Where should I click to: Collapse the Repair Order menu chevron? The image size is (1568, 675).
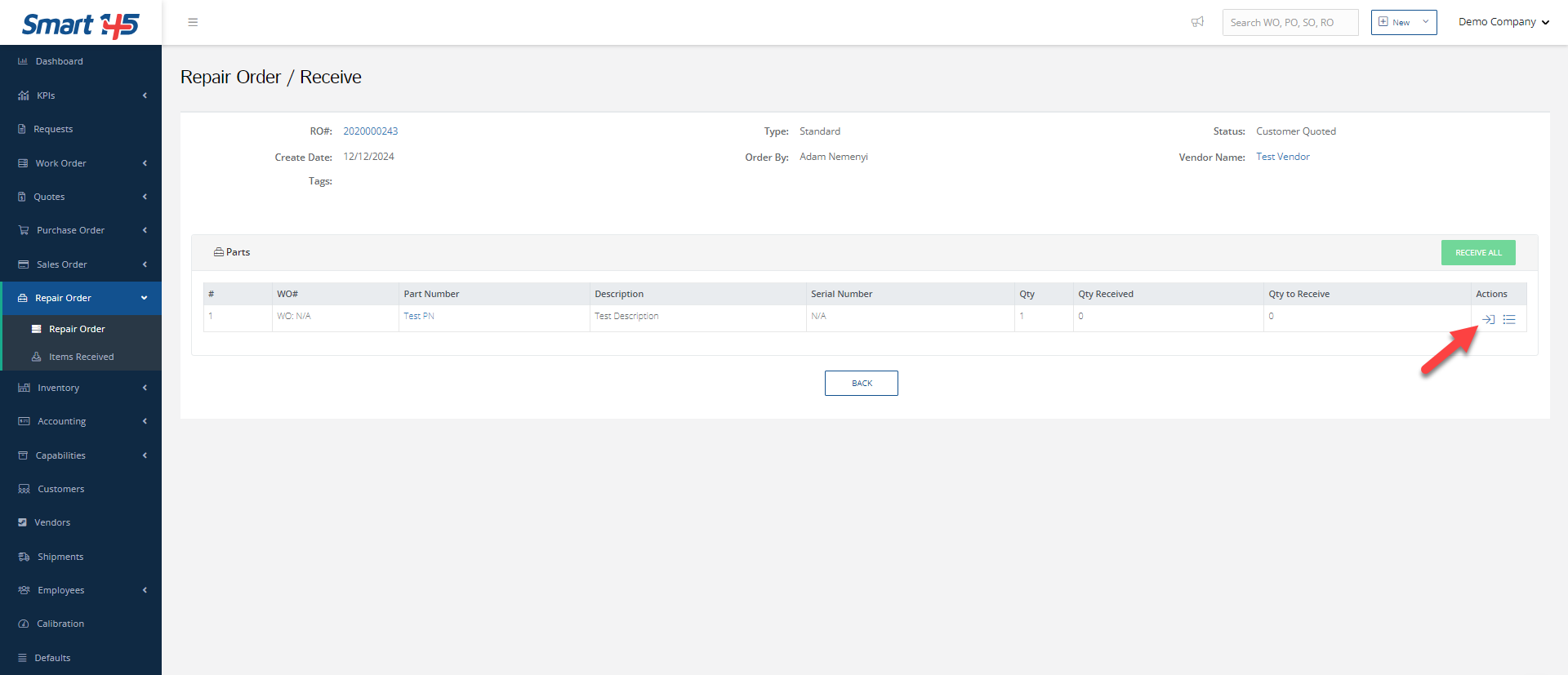(145, 298)
